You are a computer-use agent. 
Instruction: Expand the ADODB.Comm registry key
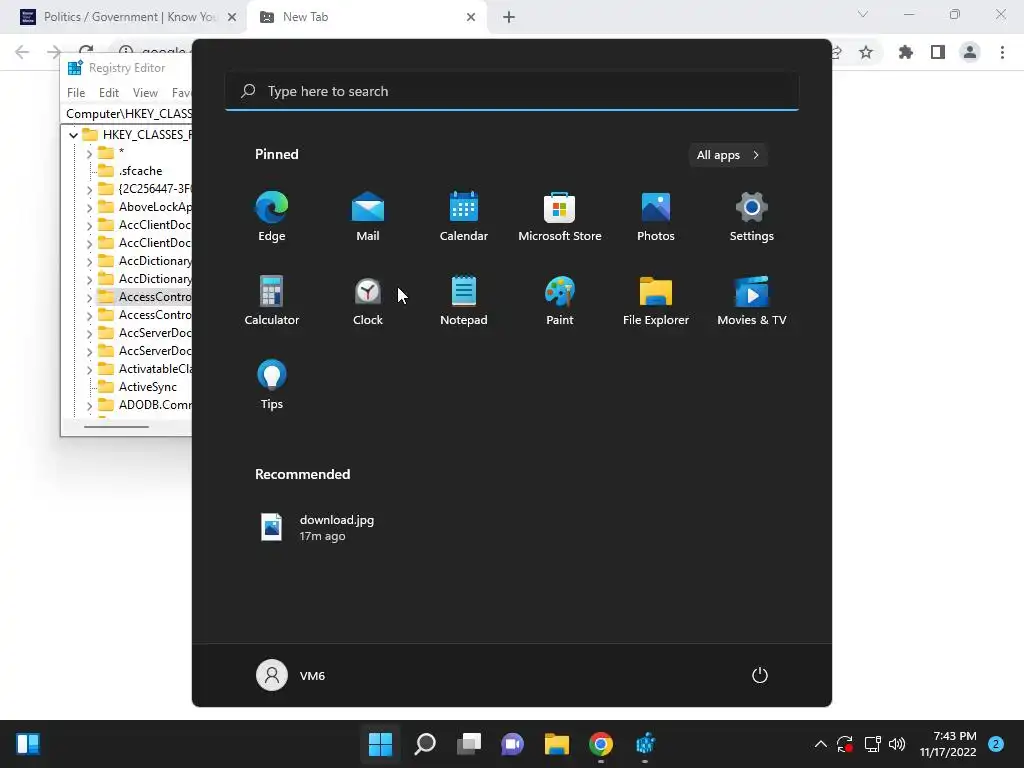click(89, 406)
